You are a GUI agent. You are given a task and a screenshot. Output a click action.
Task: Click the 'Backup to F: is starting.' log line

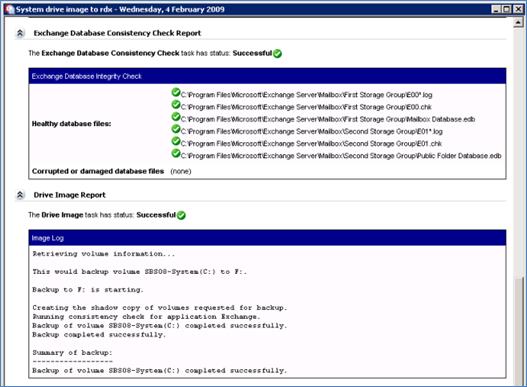(x=88, y=289)
